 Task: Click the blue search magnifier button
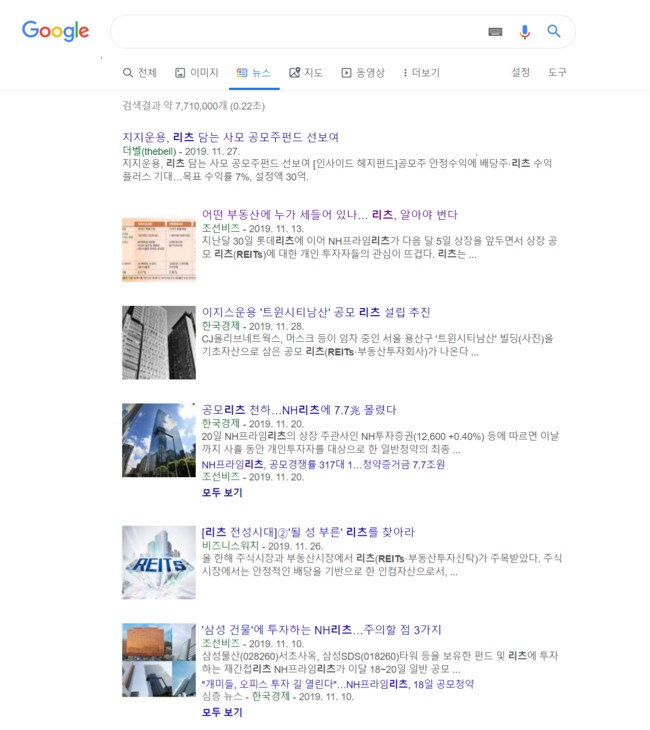click(x=554, y=31)
